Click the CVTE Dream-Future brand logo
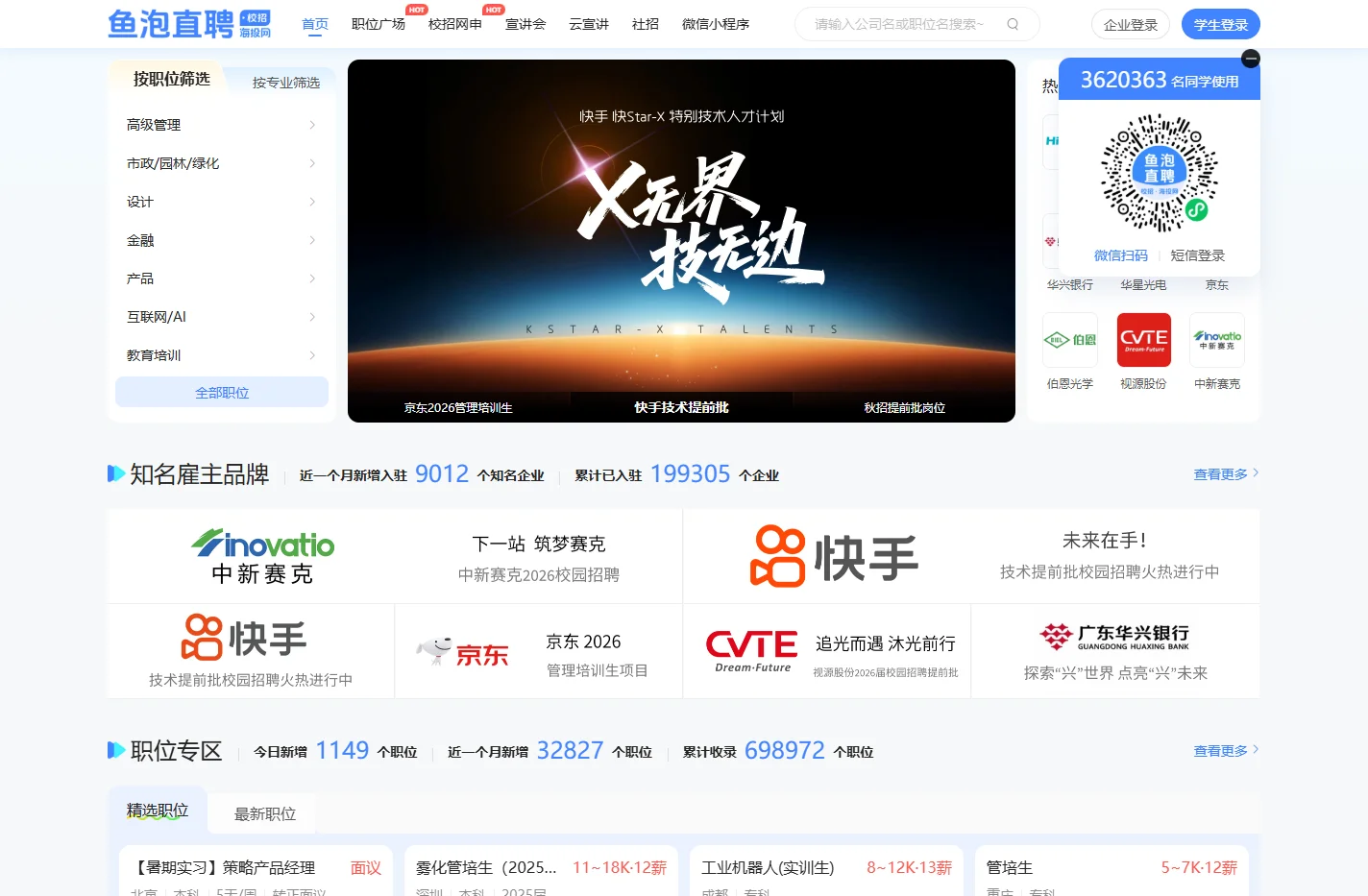This screenshot has width=1368, height=896. 752,651
